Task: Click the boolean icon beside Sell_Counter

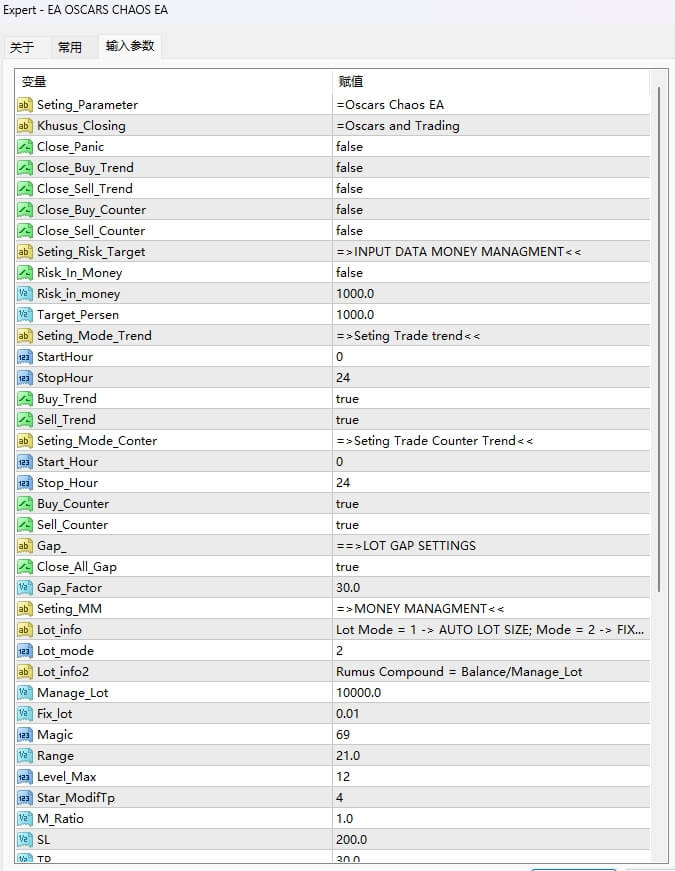Action: (x=25, y=525)
